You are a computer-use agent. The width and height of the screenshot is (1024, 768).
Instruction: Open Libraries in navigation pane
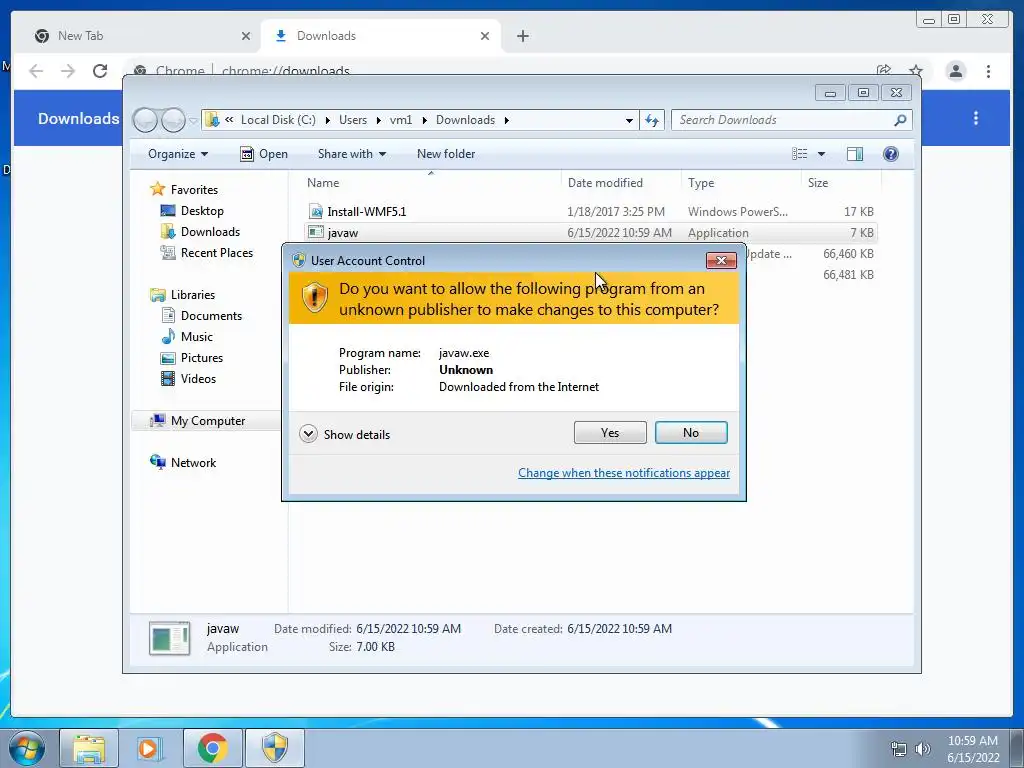pos(193,295)
